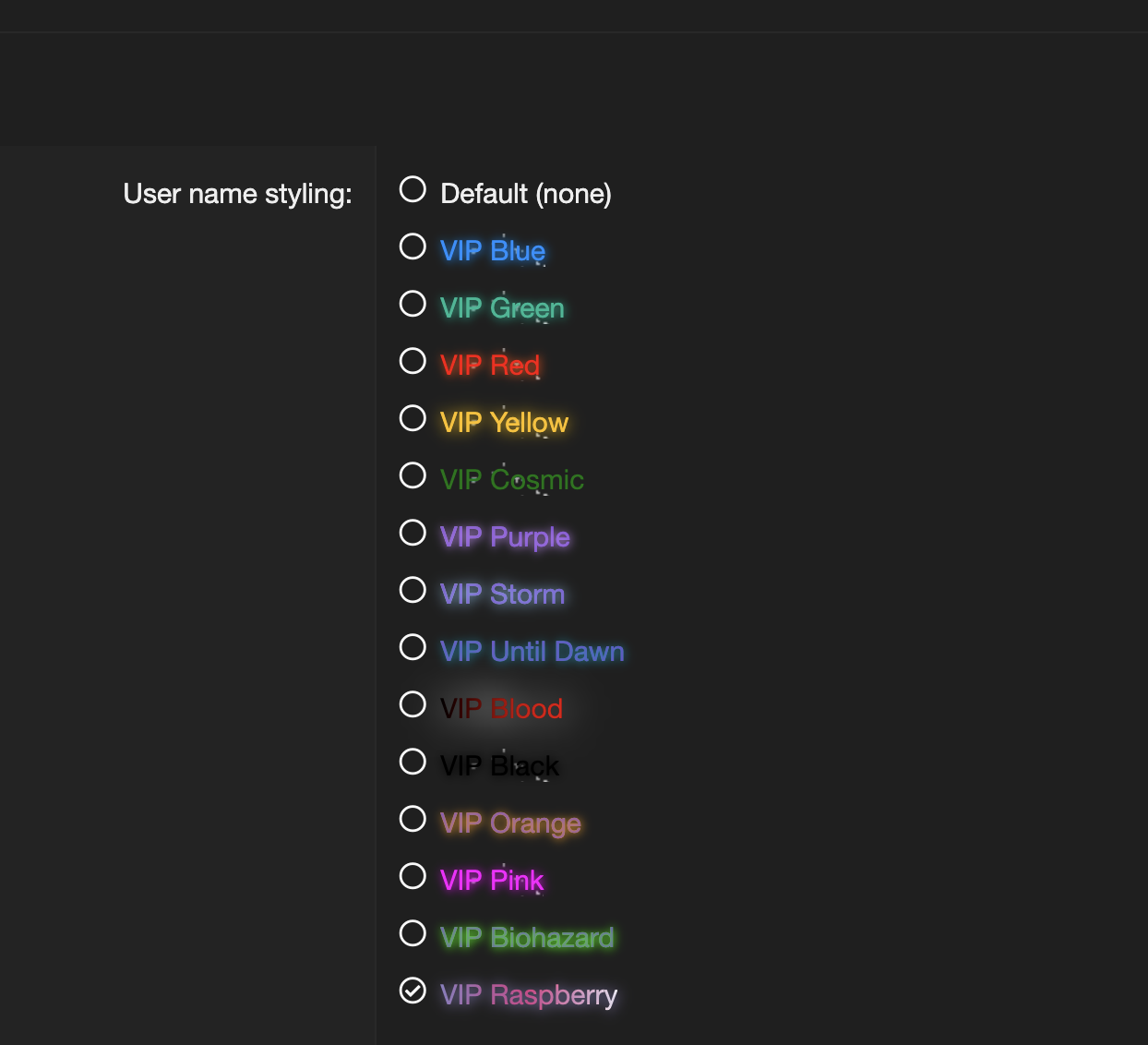Click the Default (none) label text

coord(526,194)
